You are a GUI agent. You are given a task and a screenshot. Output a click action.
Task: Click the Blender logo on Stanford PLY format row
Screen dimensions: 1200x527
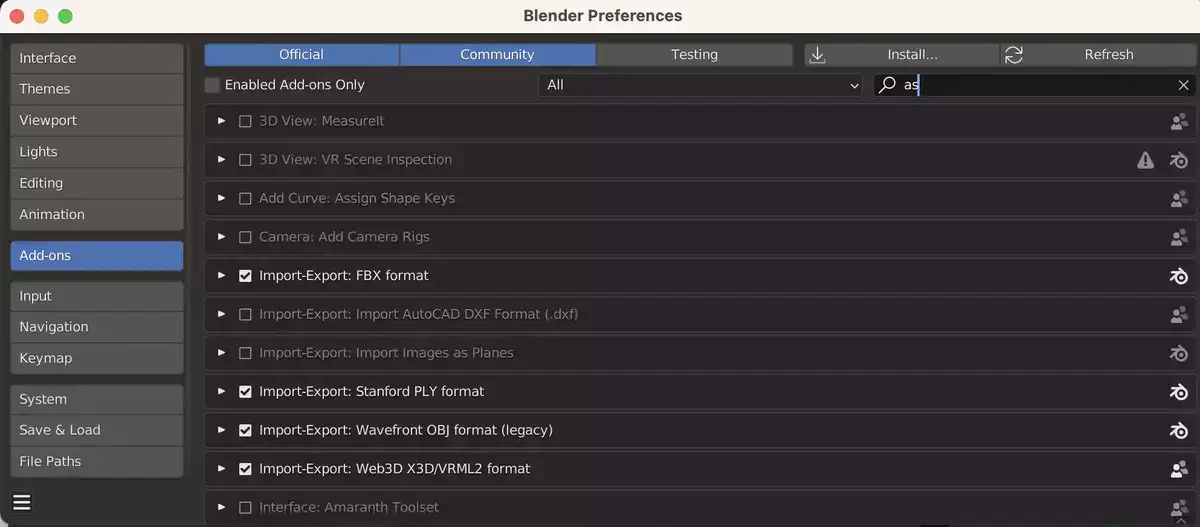[x=1179, y=392]
